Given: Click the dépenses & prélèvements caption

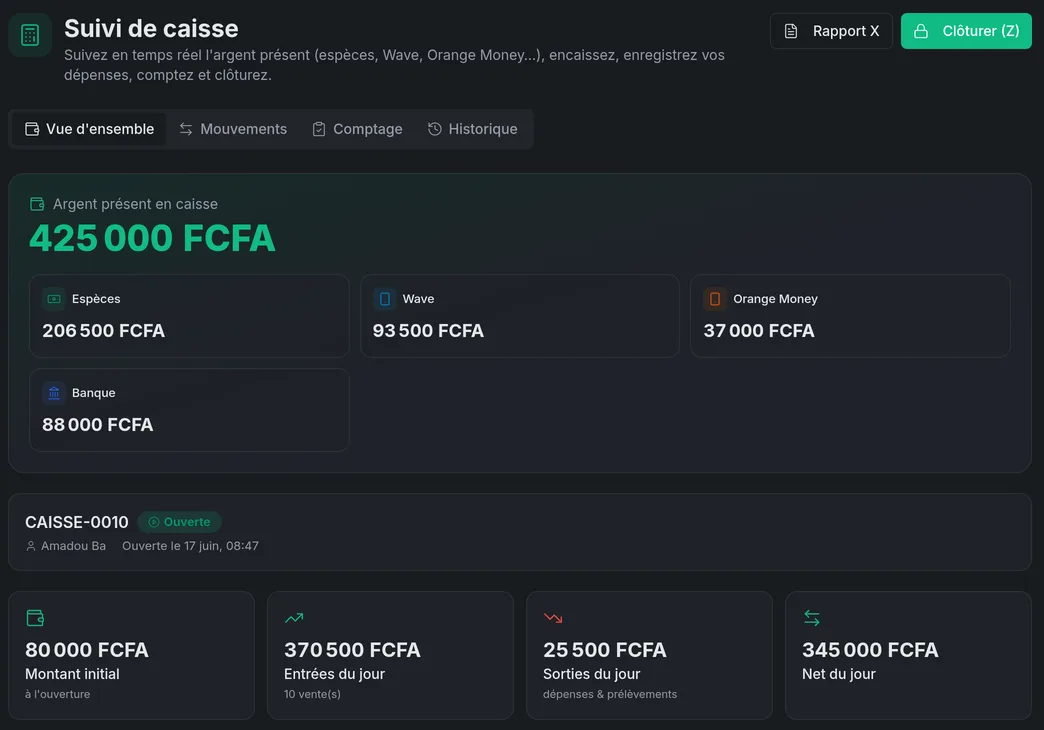Looking at the screenshot, I should (x=610, y=694).
